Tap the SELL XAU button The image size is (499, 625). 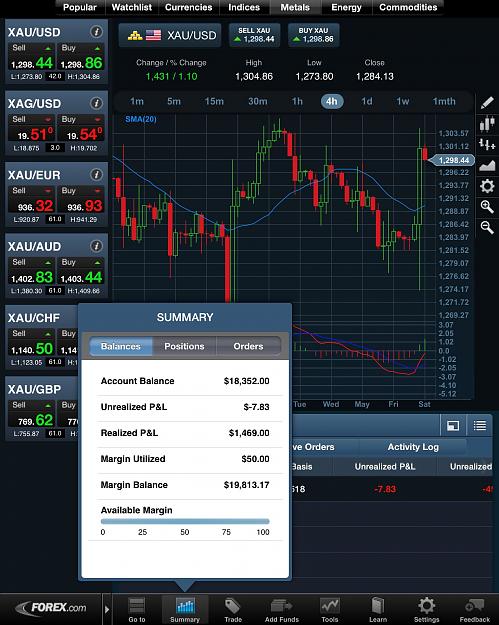pyautogui.click(x=254, y=35)
